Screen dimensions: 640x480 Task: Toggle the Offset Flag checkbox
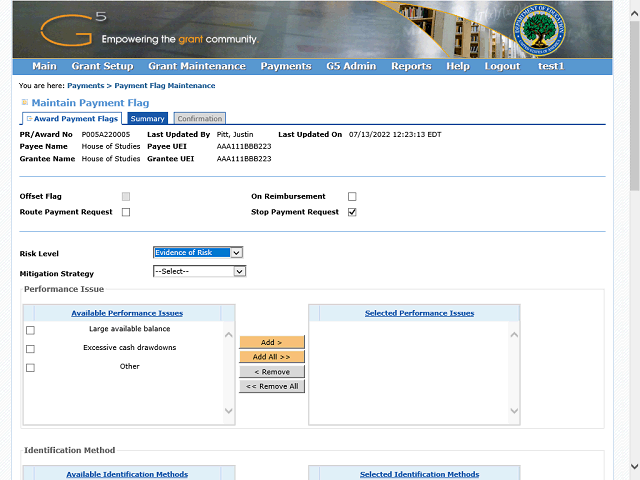(126, 197)
